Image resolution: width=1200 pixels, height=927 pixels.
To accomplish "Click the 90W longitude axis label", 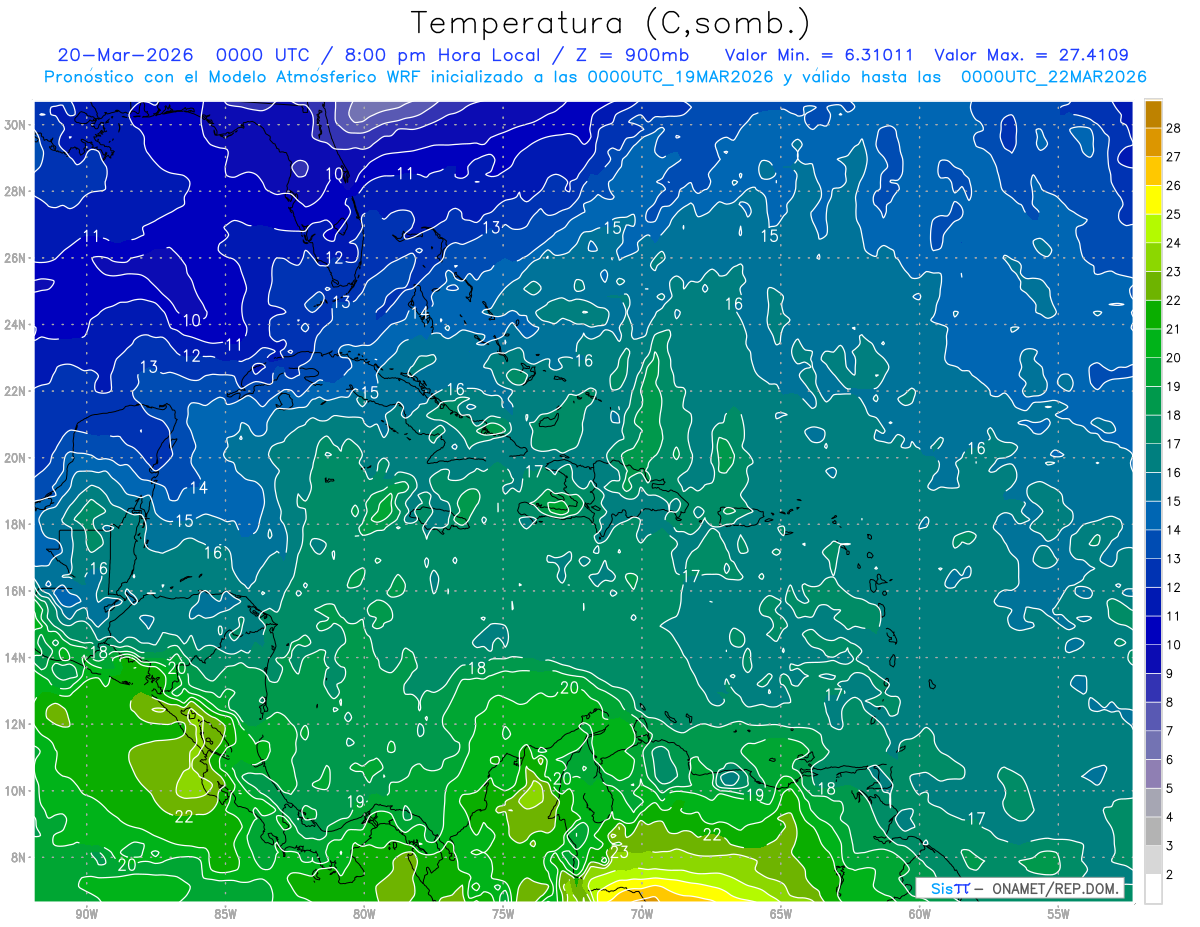I will click(x=86, y=914).
